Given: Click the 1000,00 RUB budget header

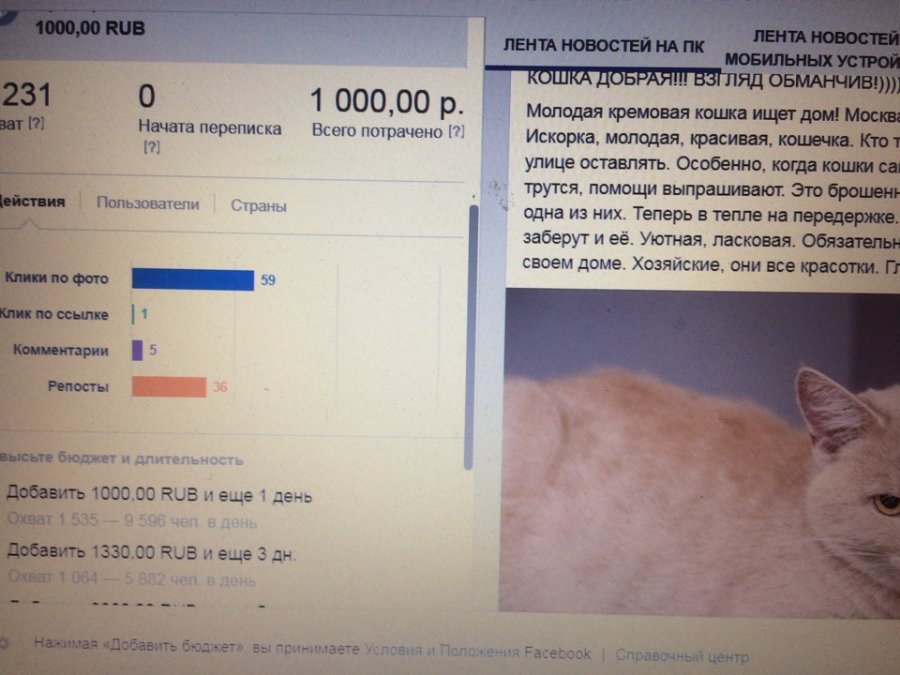Looking at the screenshot, I should click(90, 28).
